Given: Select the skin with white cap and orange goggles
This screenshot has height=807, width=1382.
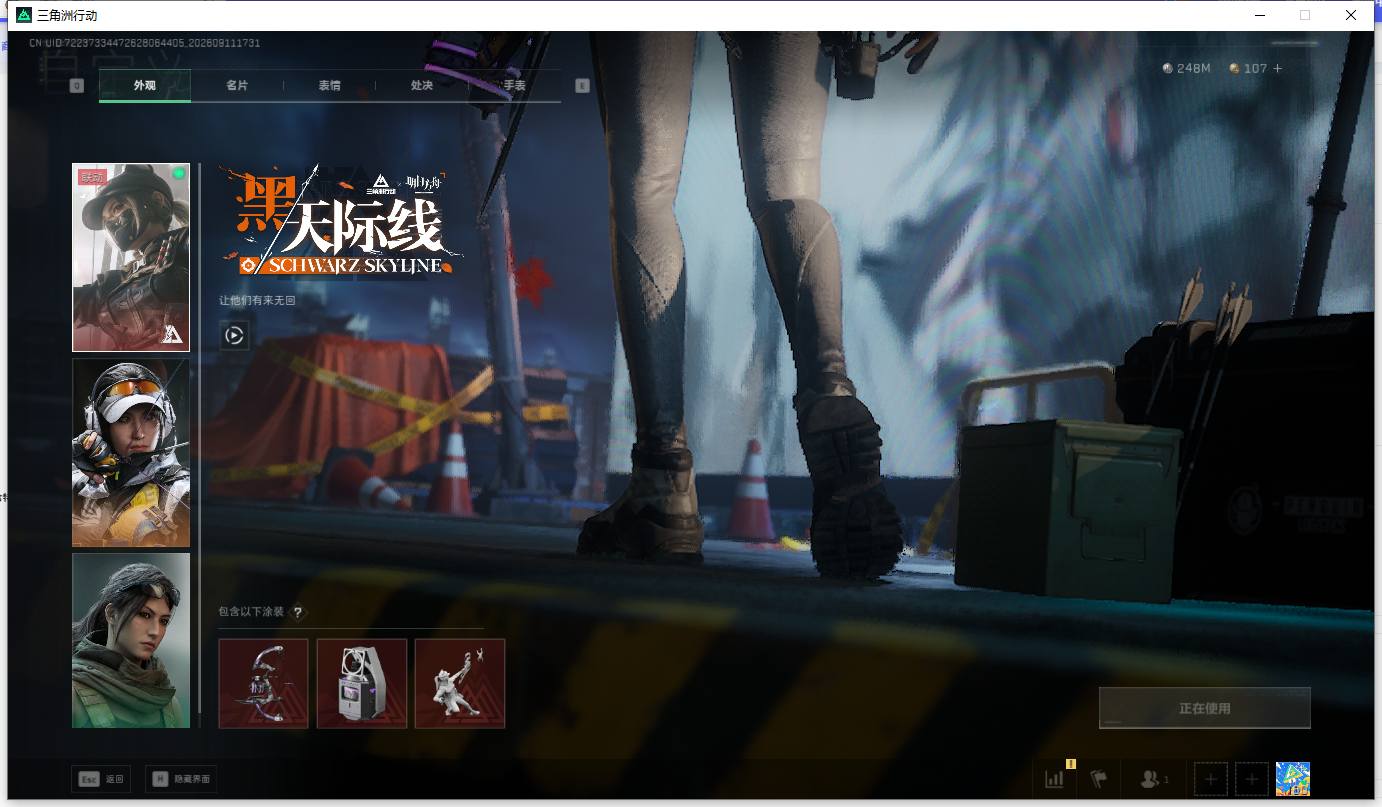Looking at the screenshot, I should [x=131, y=453].
